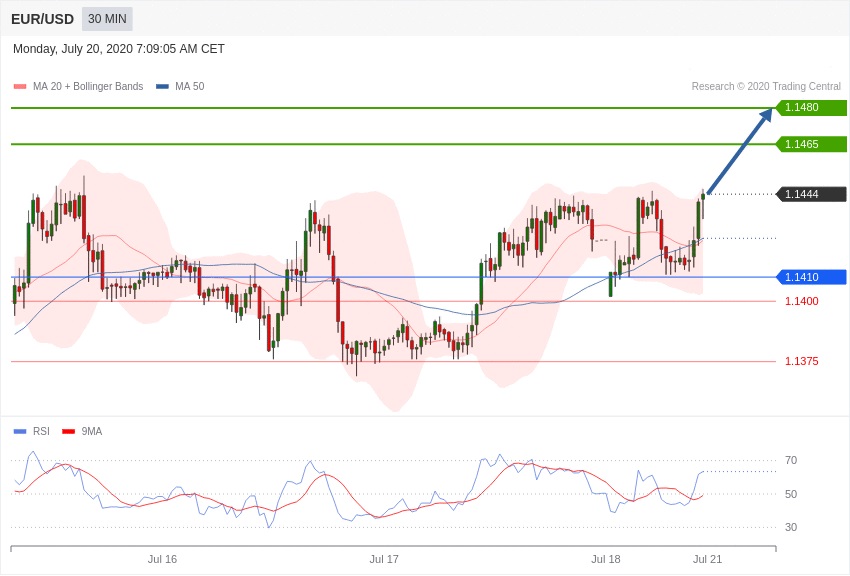Click the 30 MIN timeframe badge

pos(107,19)
